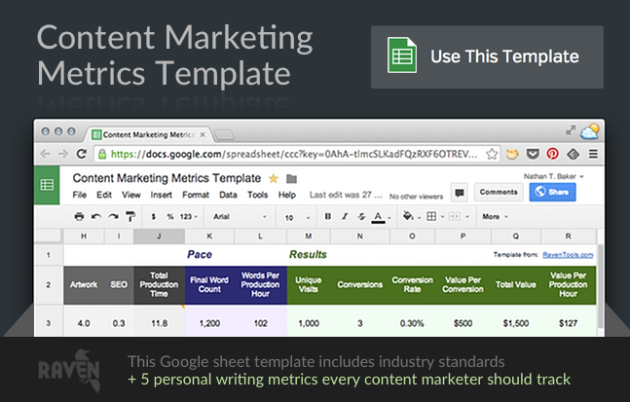Open the Tools menu
630x402 pixels.
pyautogui.click(x=258, y=195)
